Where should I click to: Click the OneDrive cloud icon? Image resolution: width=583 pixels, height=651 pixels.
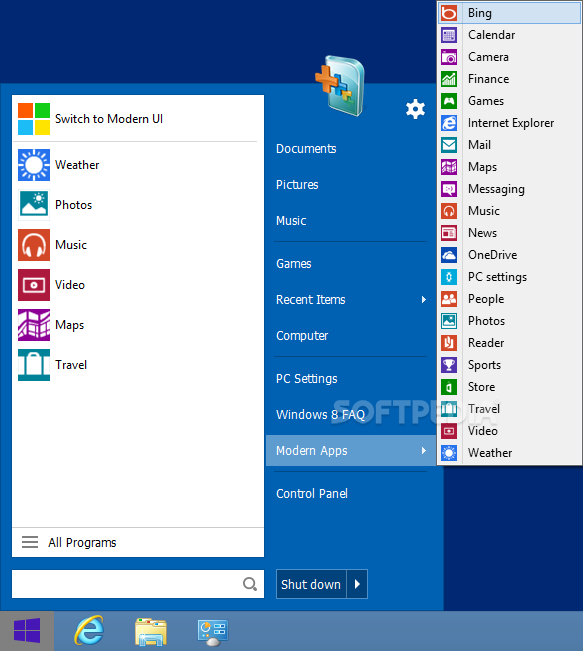(x=448, y=255)
